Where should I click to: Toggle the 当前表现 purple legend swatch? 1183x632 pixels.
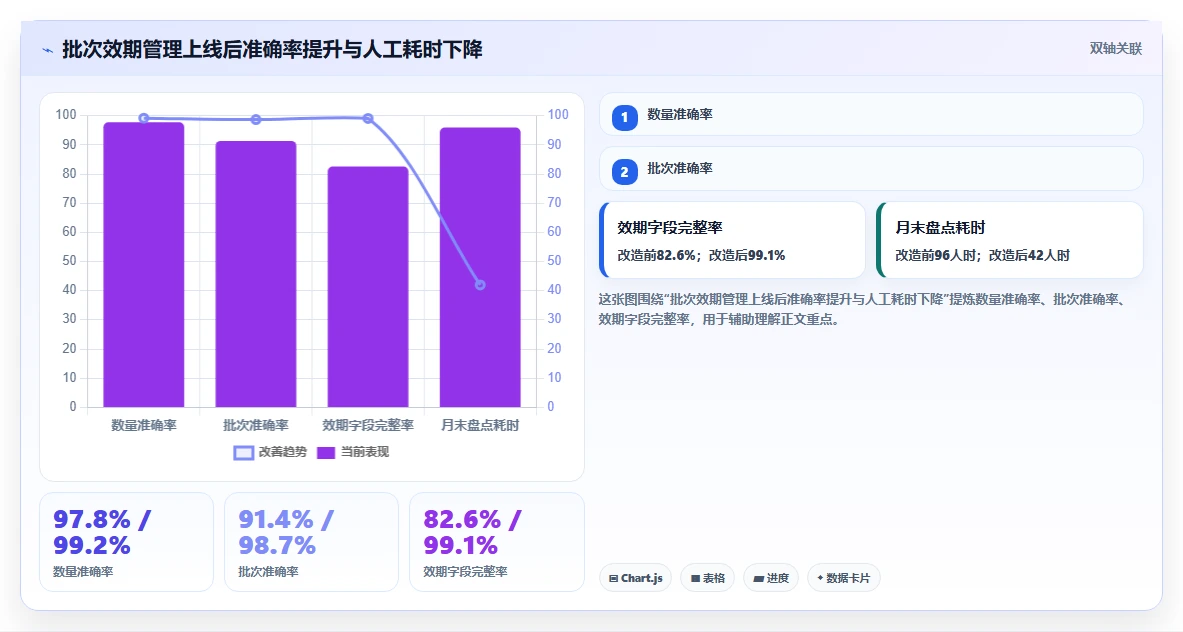point(325,453)
